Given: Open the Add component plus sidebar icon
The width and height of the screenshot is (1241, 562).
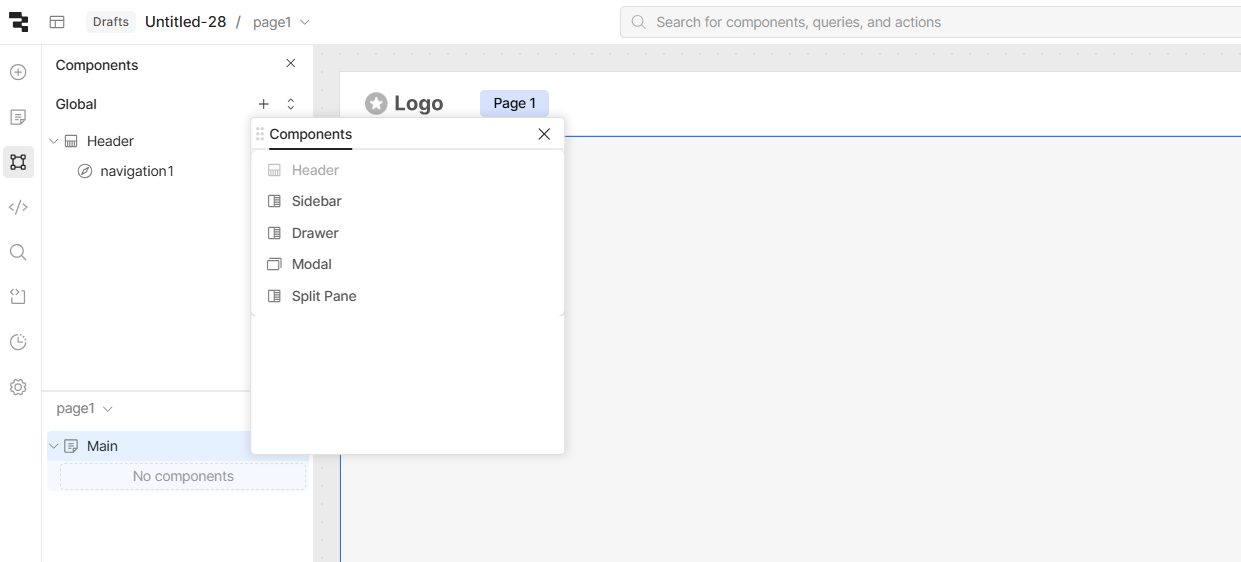Looking at the screenshot, I should (x=18, y=72).
